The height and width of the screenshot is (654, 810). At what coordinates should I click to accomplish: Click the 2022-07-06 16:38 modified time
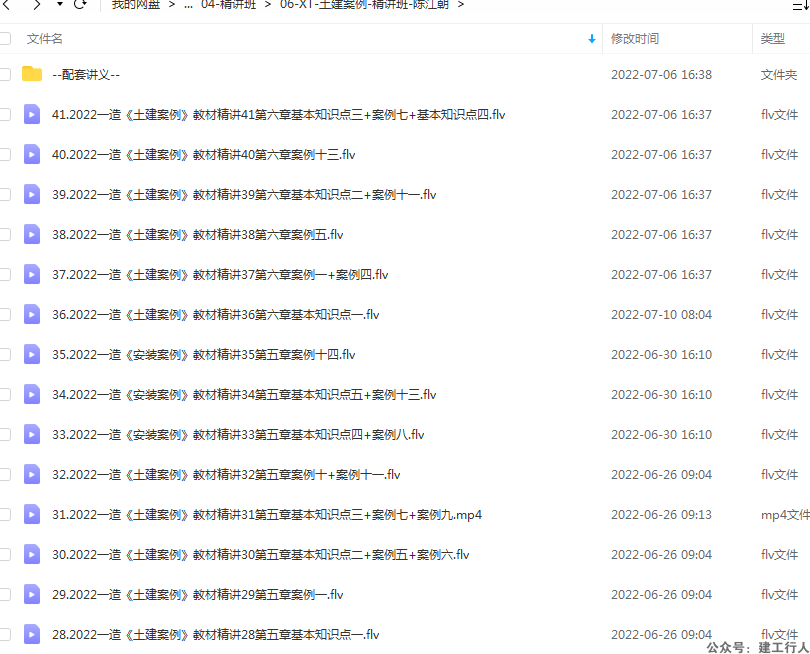pos(661,75)
